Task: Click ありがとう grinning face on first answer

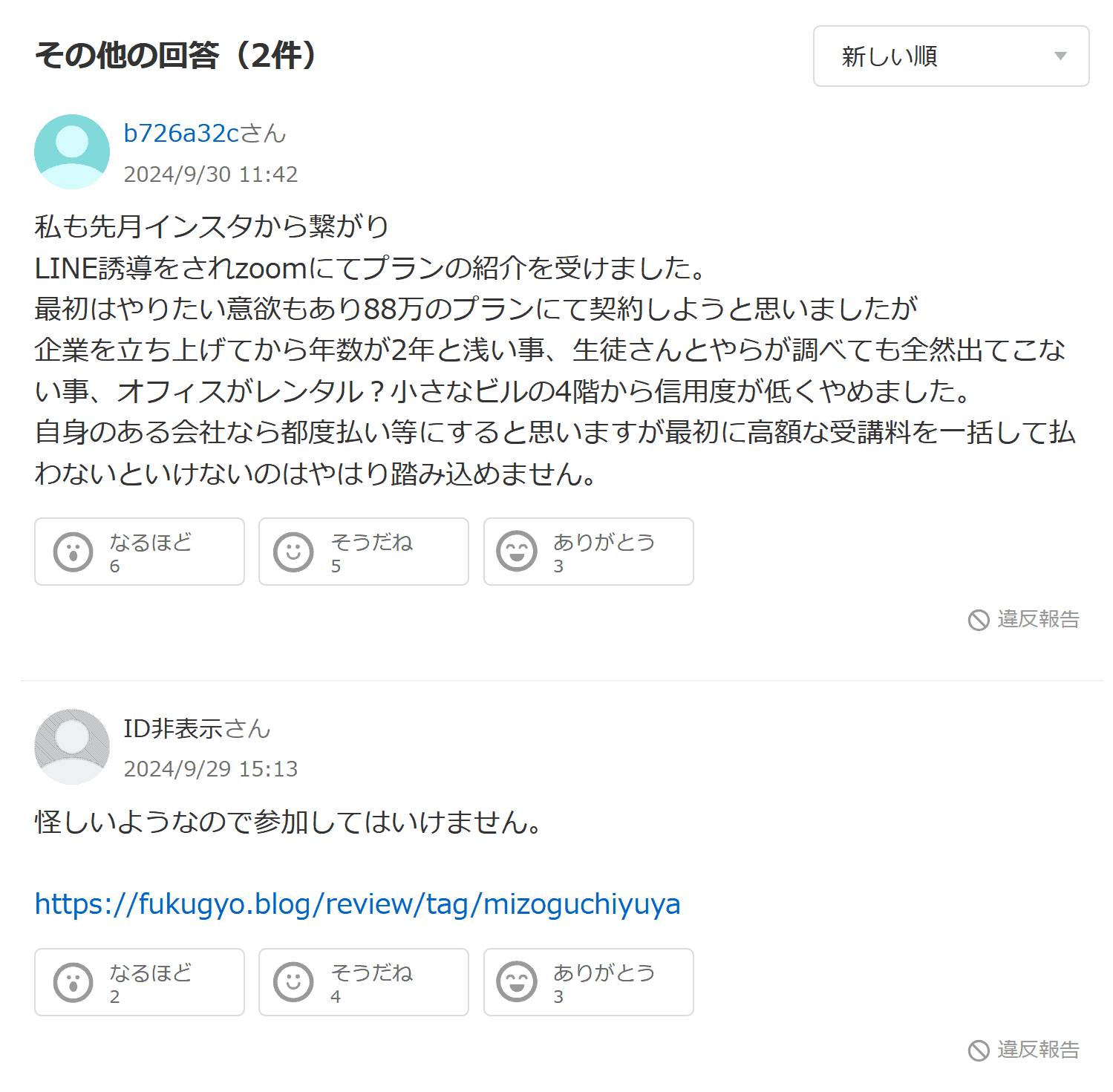Action: point(517,552)
